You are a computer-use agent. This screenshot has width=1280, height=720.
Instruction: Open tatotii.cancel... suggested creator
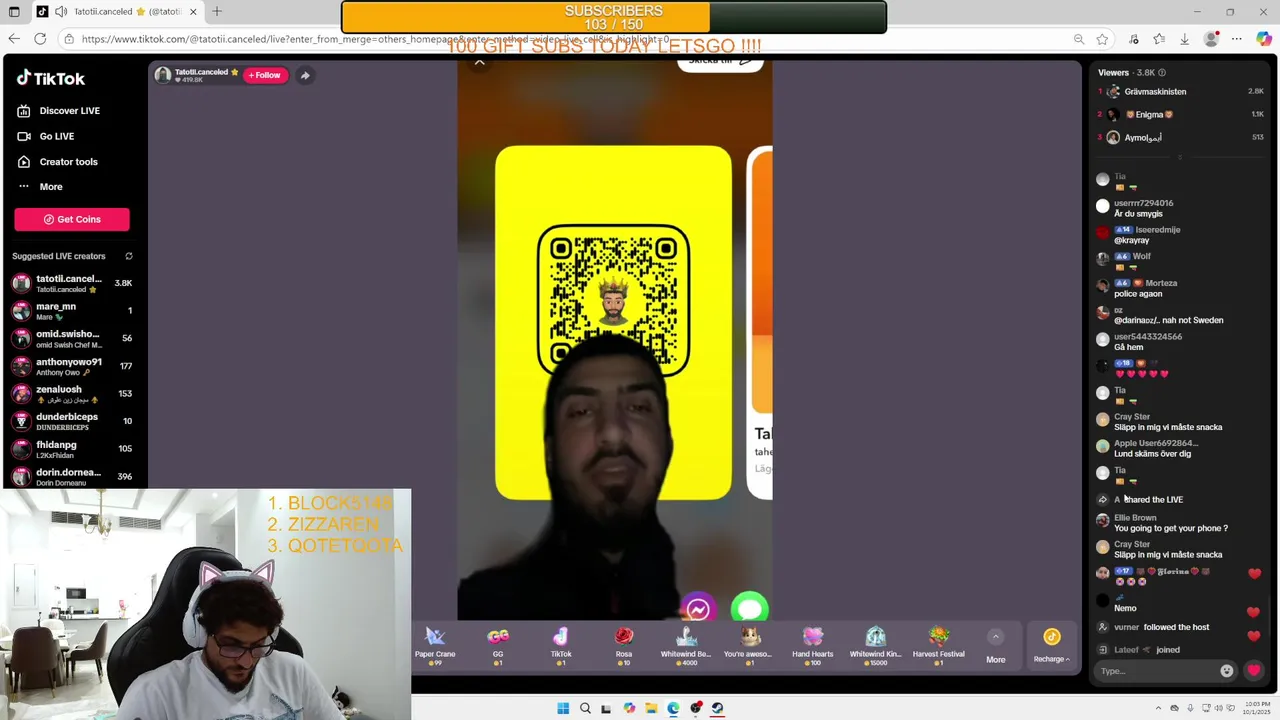coord(72,283)
